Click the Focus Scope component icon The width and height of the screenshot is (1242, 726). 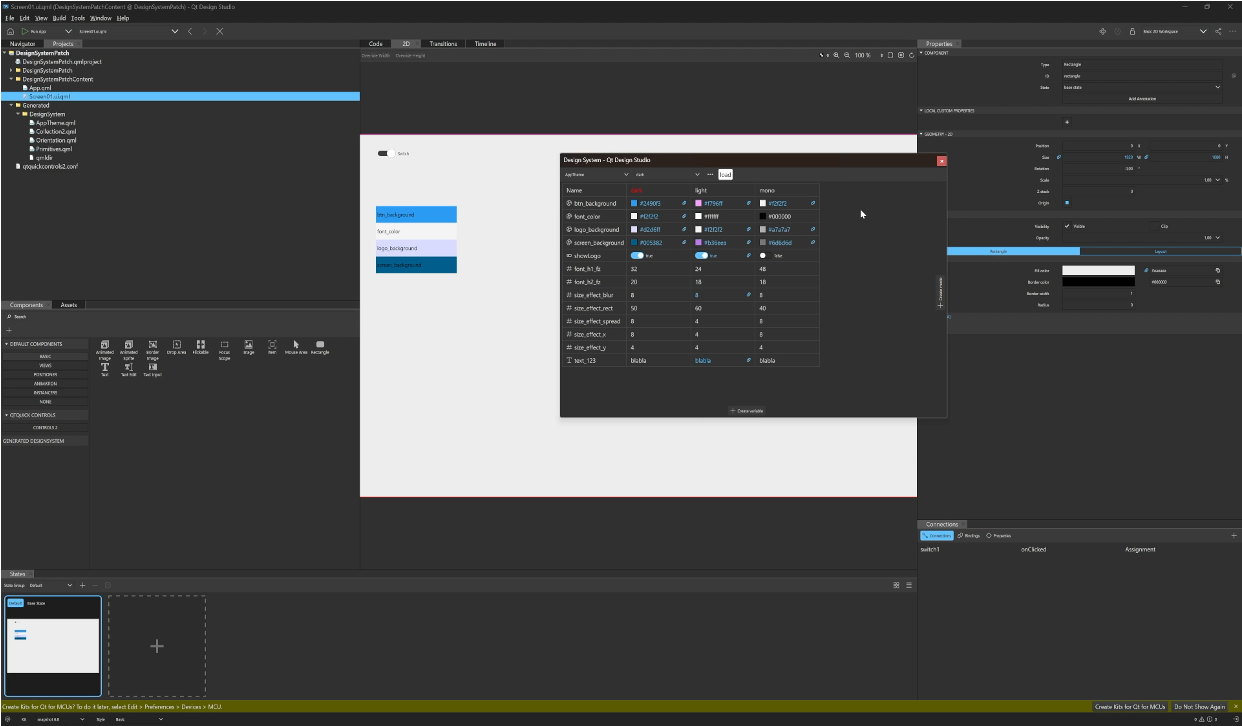point(224,345)
